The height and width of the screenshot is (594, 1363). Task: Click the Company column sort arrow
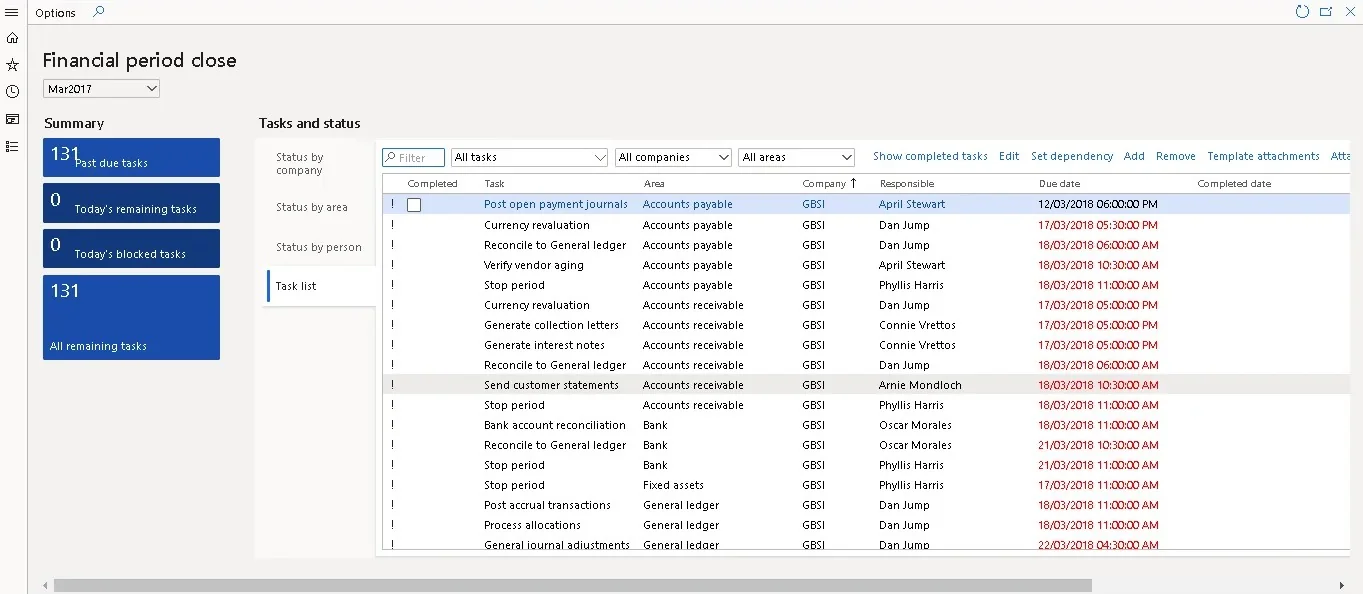point(854,183)
